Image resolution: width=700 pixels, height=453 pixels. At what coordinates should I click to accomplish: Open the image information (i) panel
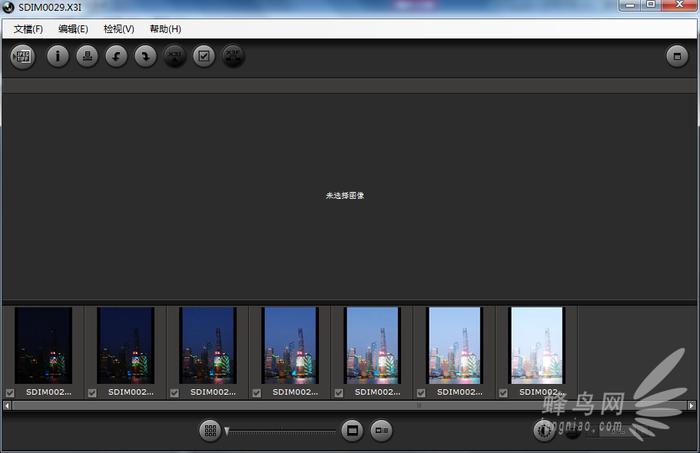click(x=58, y=56)
